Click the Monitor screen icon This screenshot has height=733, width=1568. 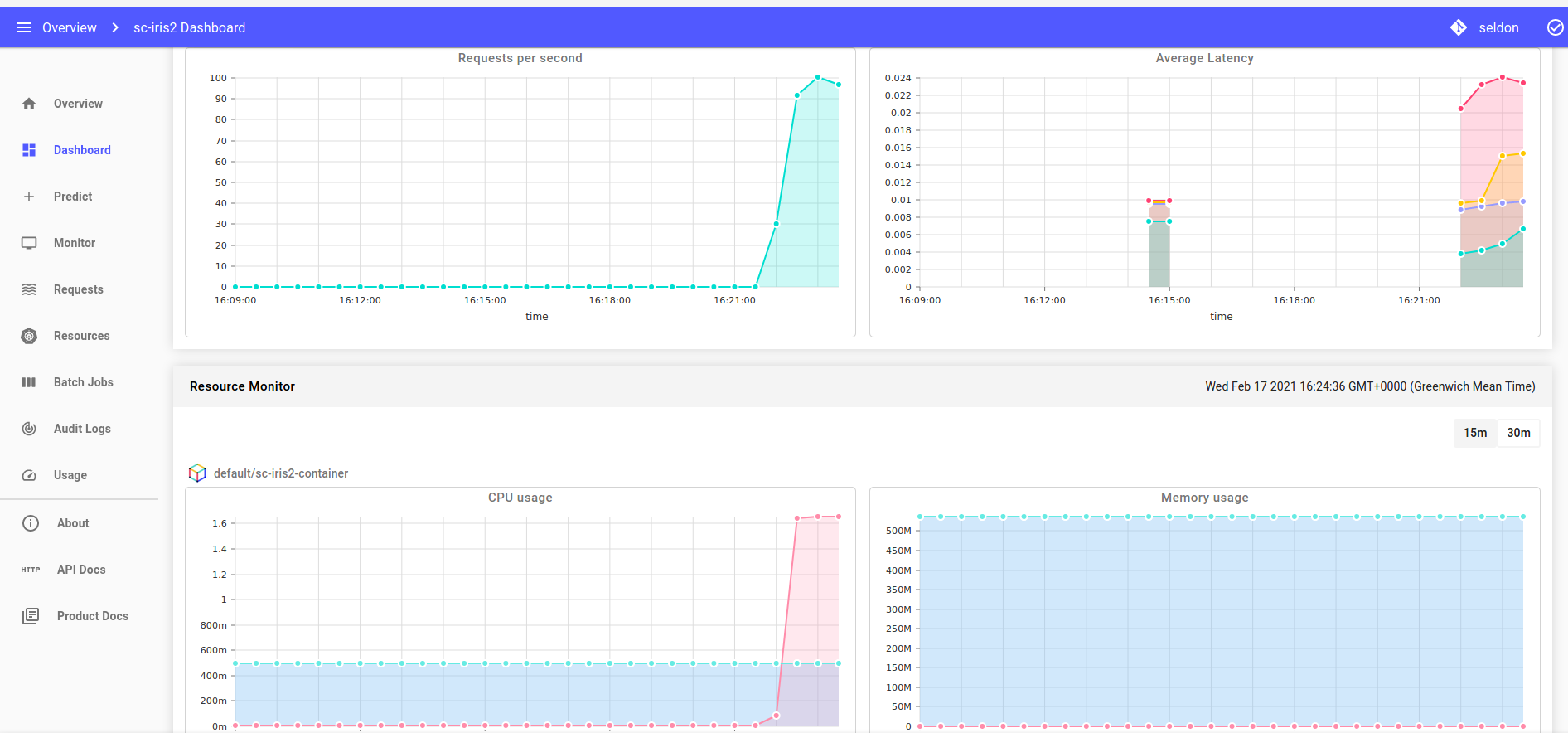point(29,243)
